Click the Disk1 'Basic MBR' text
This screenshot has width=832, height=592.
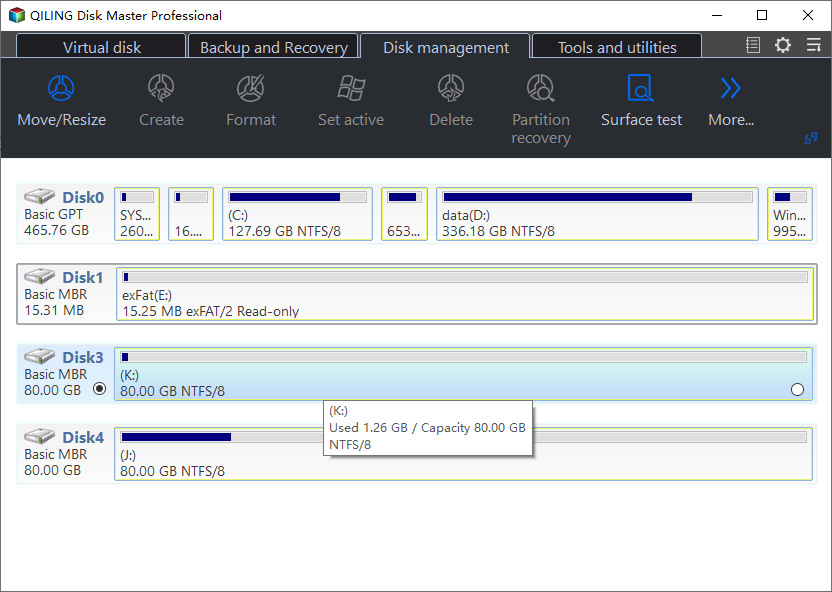(x=56, y=294)
